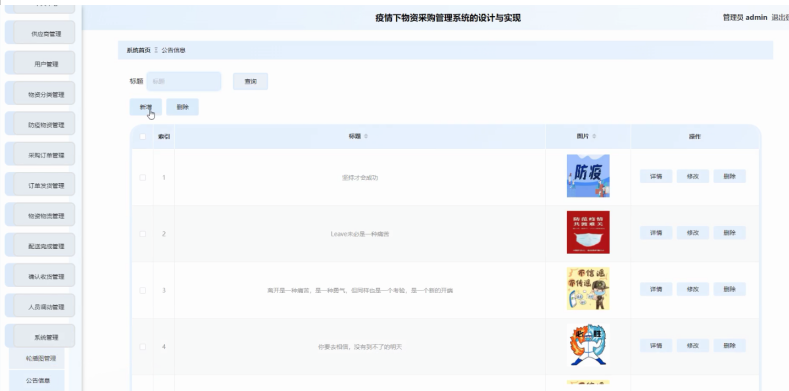Open 详情 for row index 3

tap(656, 289)
